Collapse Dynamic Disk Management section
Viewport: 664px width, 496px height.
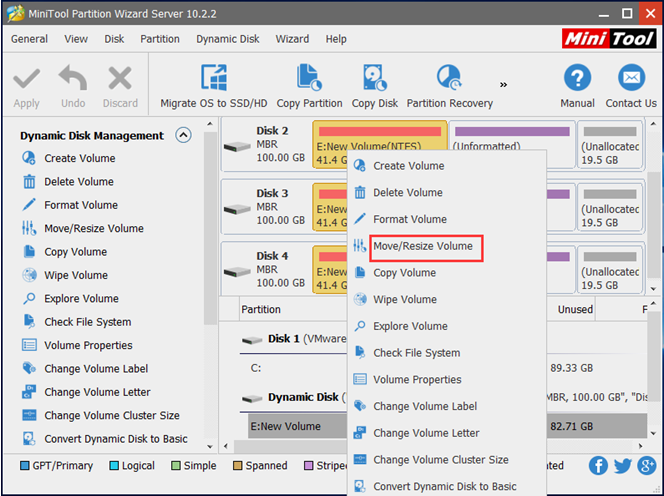click(x=183, y=135)
